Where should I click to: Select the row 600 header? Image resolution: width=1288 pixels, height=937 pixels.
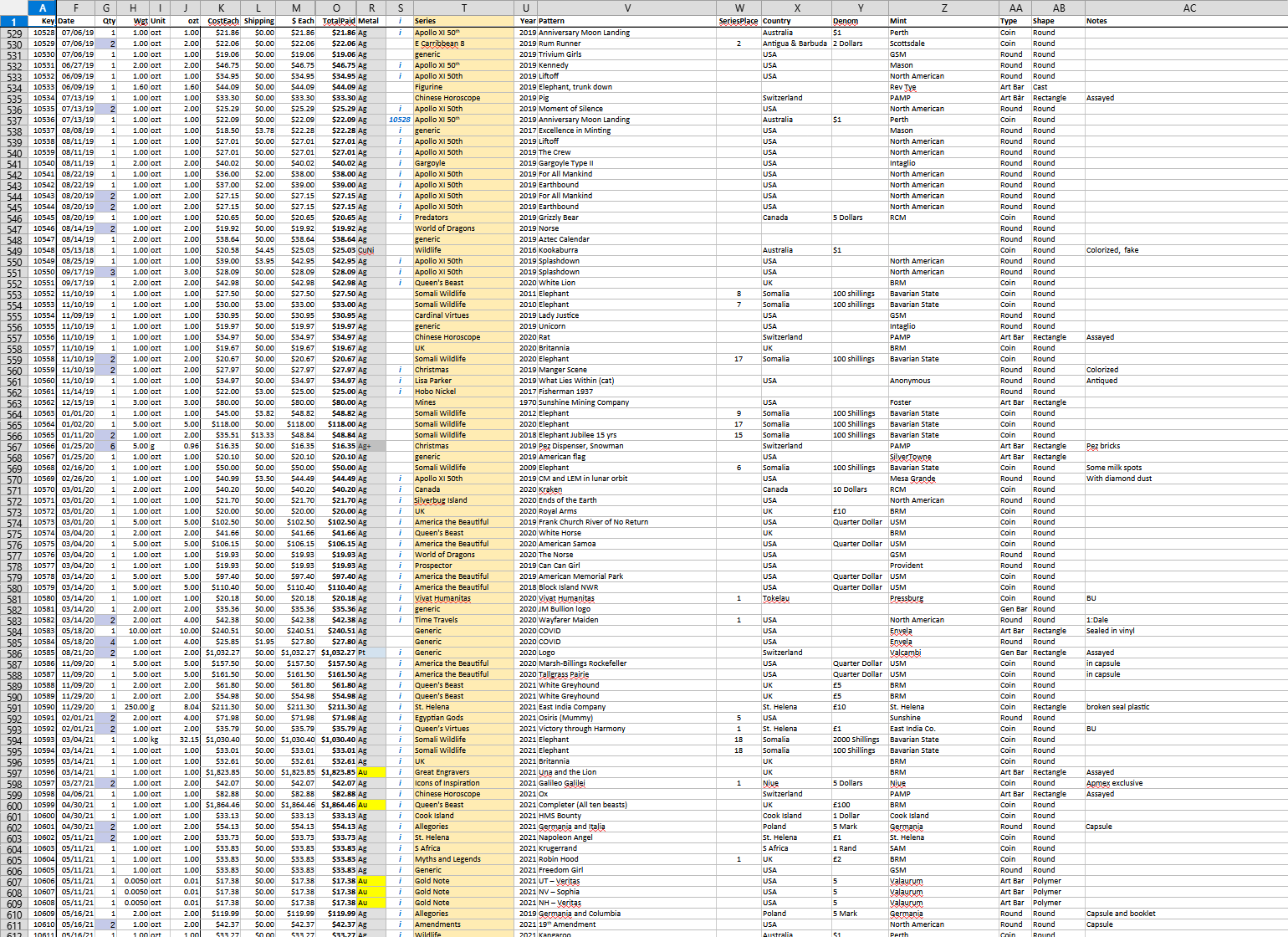pyautogui.click(x=14, y=805)
